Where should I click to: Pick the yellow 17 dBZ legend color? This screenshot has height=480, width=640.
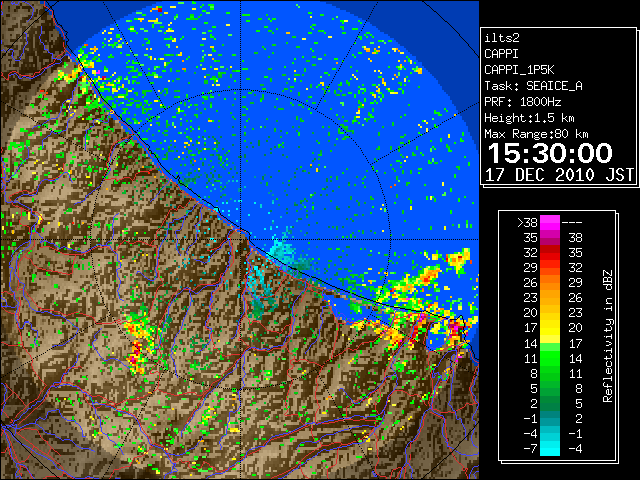550,328
